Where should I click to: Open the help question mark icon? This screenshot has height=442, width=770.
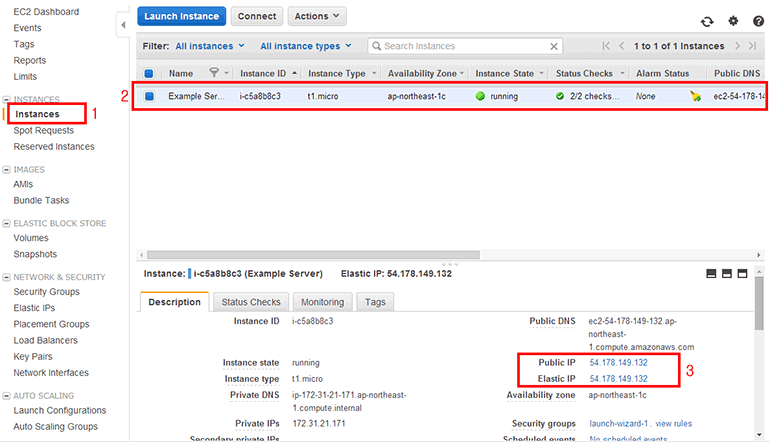pos(757,21)
